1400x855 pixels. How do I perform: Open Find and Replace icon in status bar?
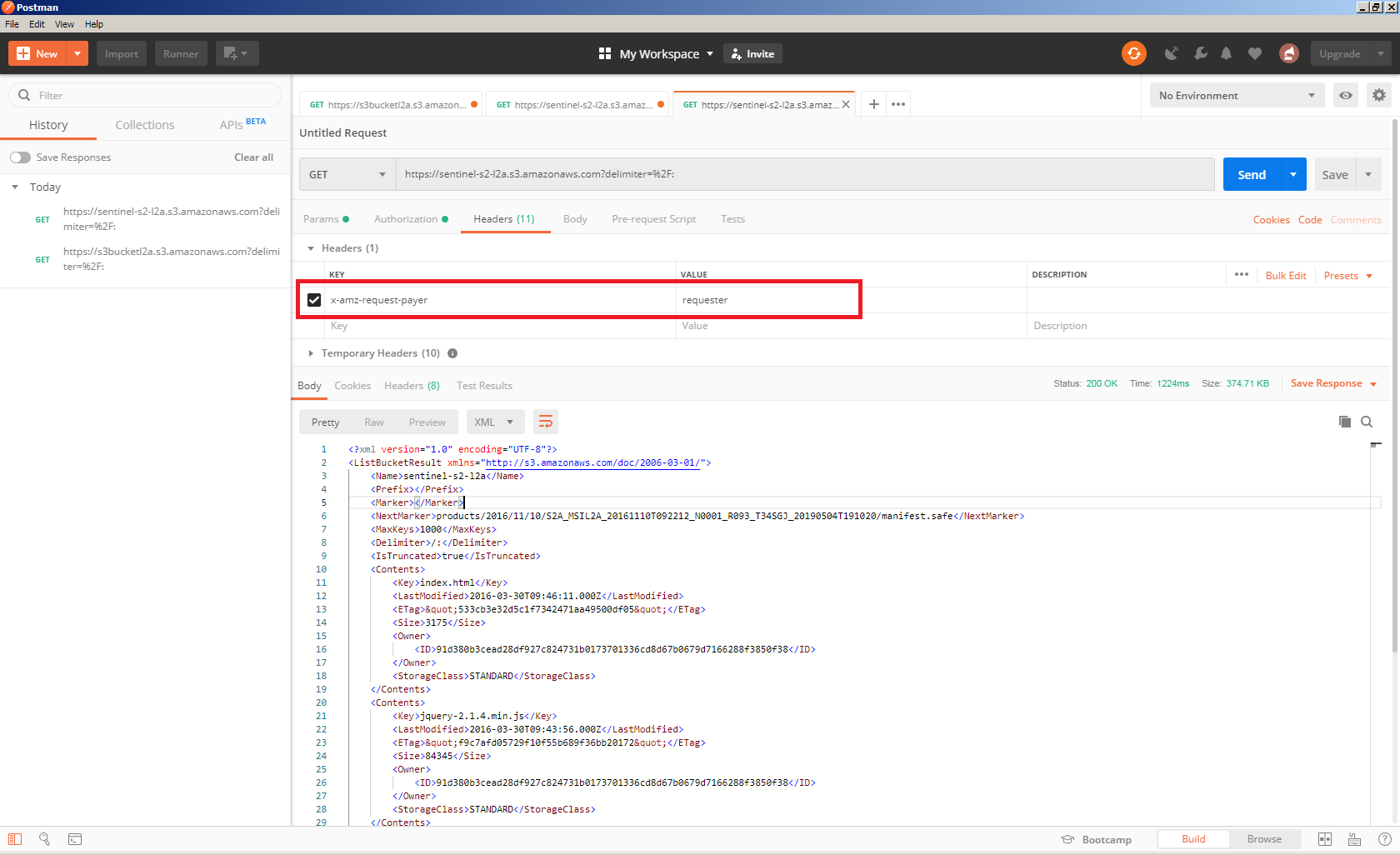coord(44,839)
